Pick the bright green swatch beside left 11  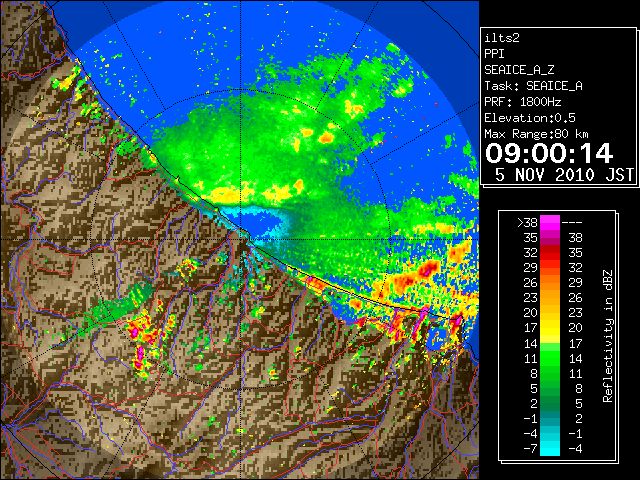[550, 358]
